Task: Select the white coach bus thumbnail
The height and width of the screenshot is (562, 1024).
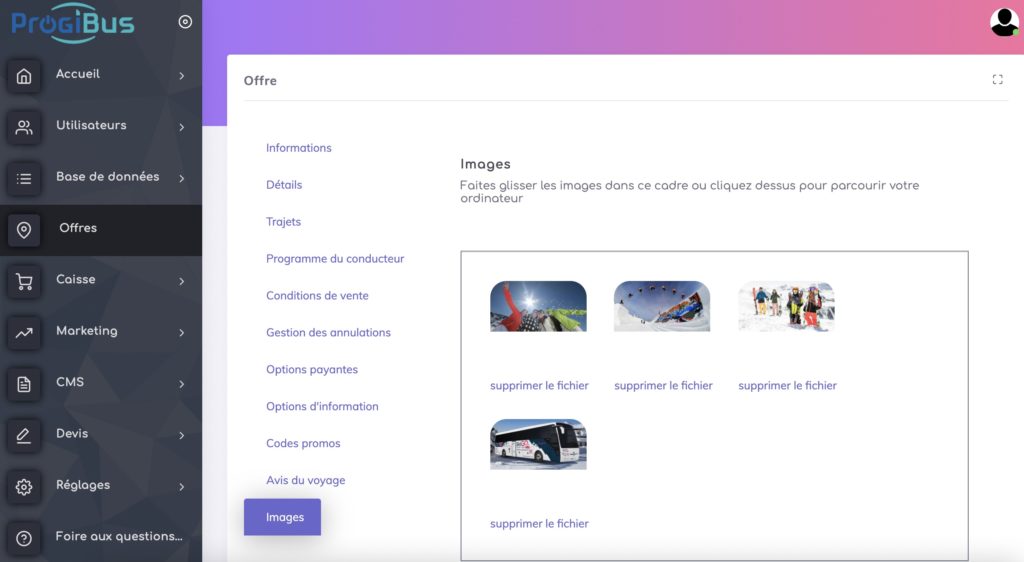Action: [539, 445]
